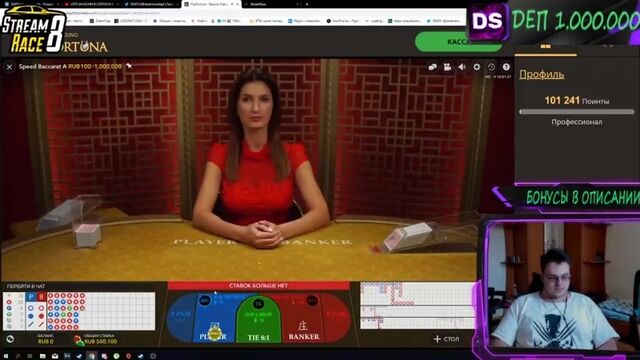
Task: Open the video camera settings icon
Action: [x=447, y=67]
